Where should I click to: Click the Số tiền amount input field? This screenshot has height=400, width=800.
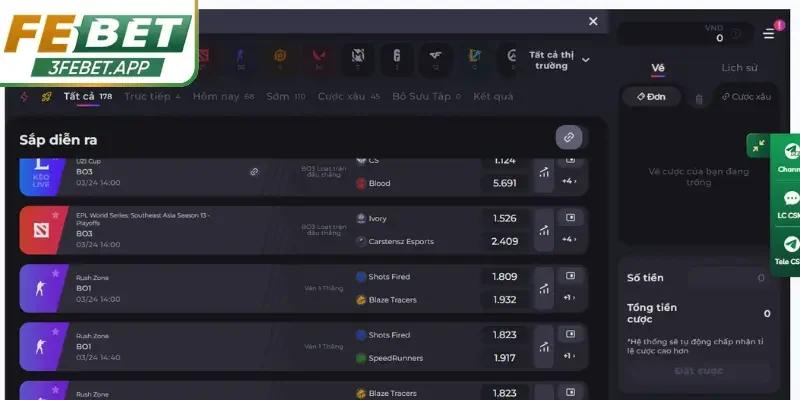(x=729, y=278)
